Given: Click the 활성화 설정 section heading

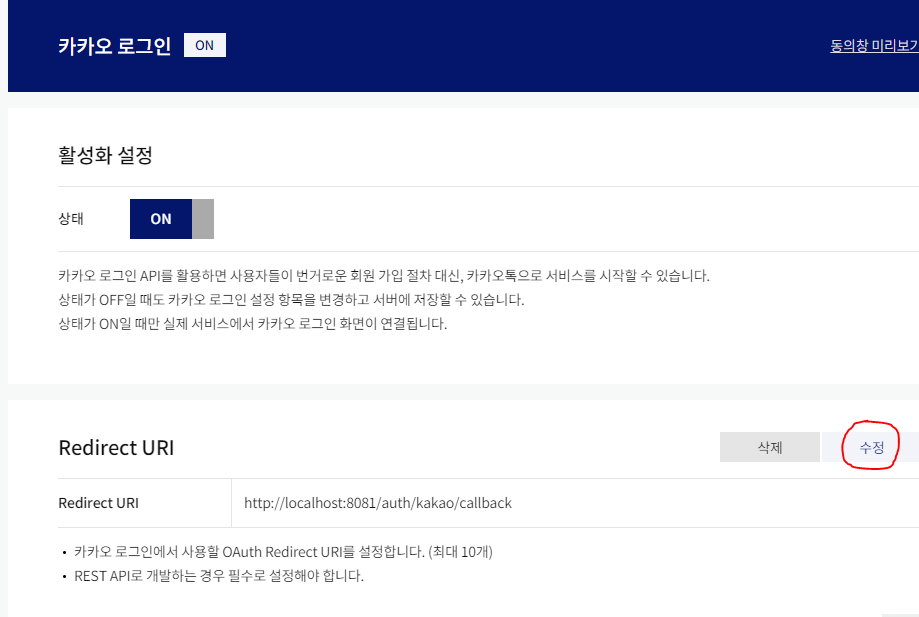Looking at the screenshot, I should pos(105,155).
